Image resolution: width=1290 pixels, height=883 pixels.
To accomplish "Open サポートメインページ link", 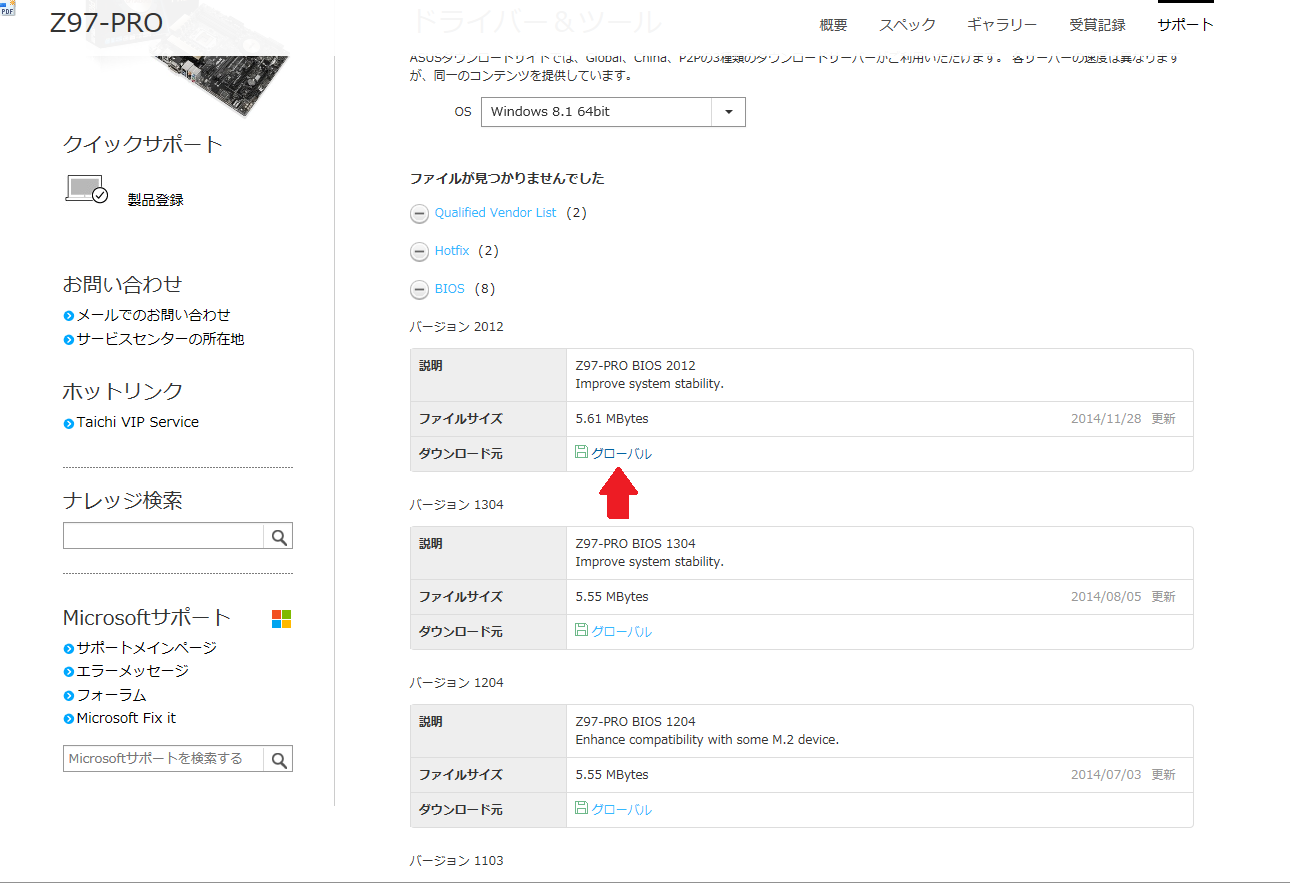I will pos(147,648).
